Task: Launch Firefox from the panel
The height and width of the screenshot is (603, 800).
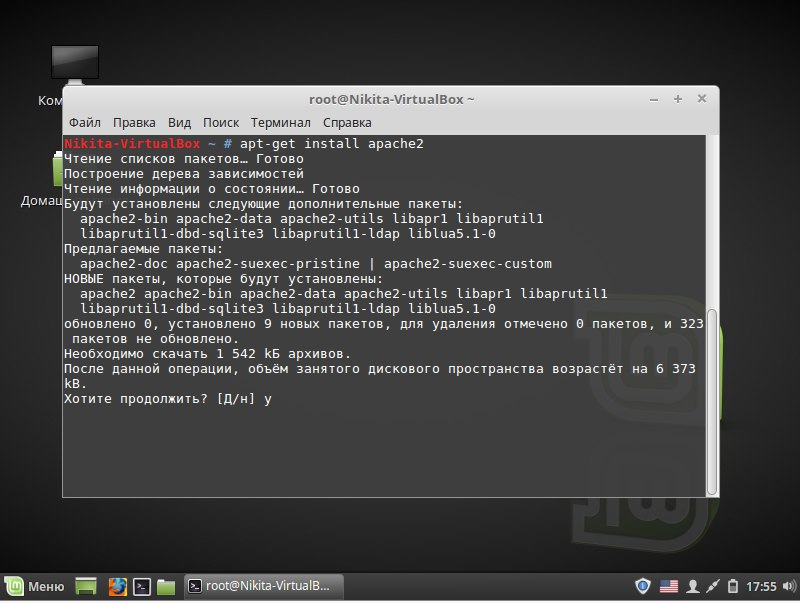Action: click(x=117, y=586)
